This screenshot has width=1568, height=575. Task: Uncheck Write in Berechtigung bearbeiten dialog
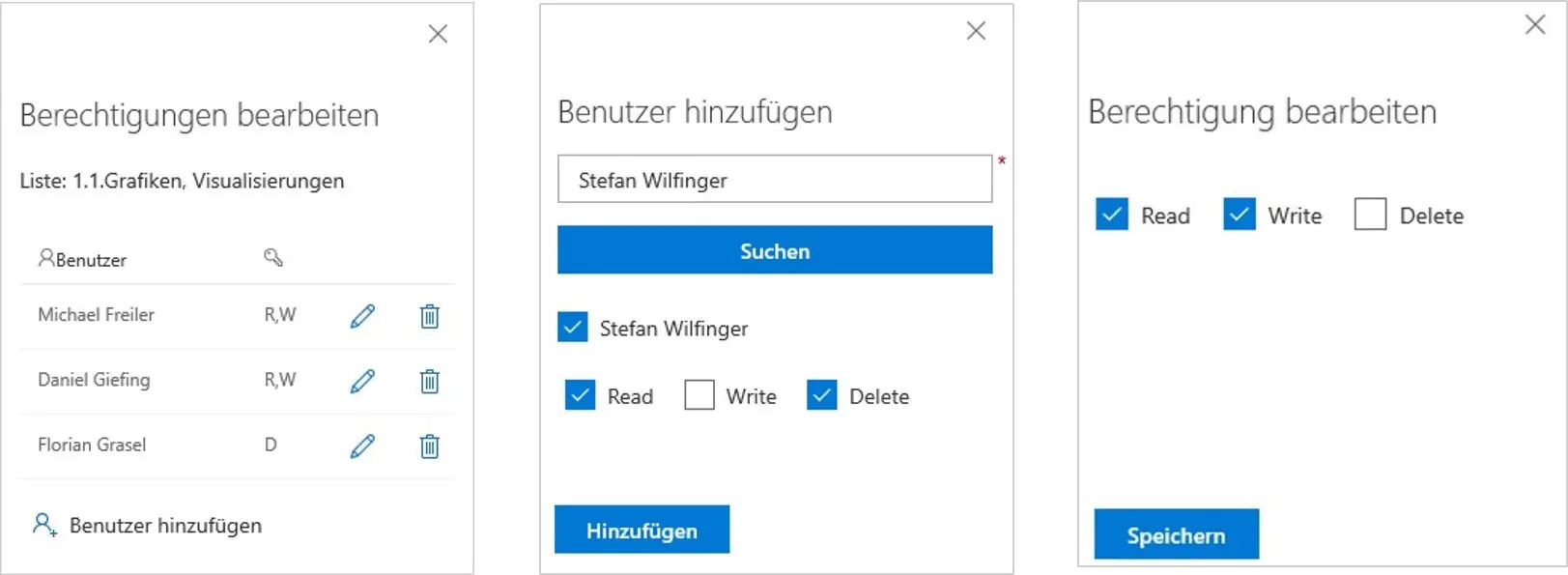pyautogui.click(x=1240, y=214)
